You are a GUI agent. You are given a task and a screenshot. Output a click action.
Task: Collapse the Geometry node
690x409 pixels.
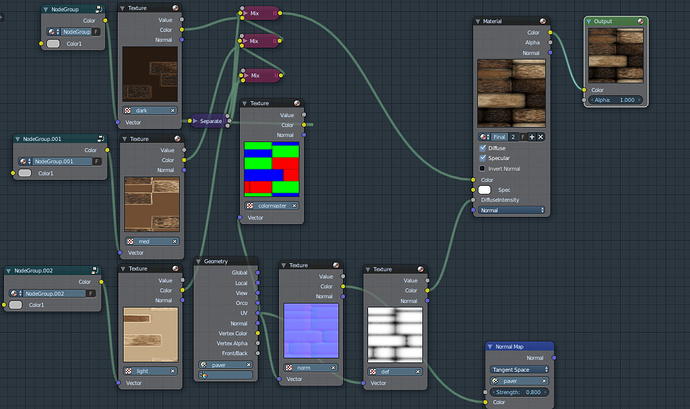(x=198, y=261)
